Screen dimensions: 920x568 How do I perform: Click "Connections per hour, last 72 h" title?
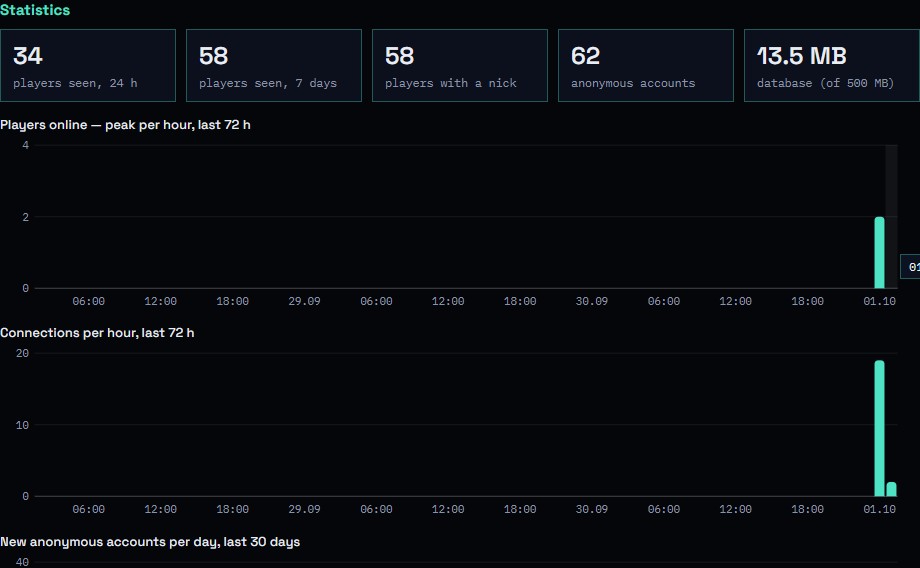click(97, 333)
